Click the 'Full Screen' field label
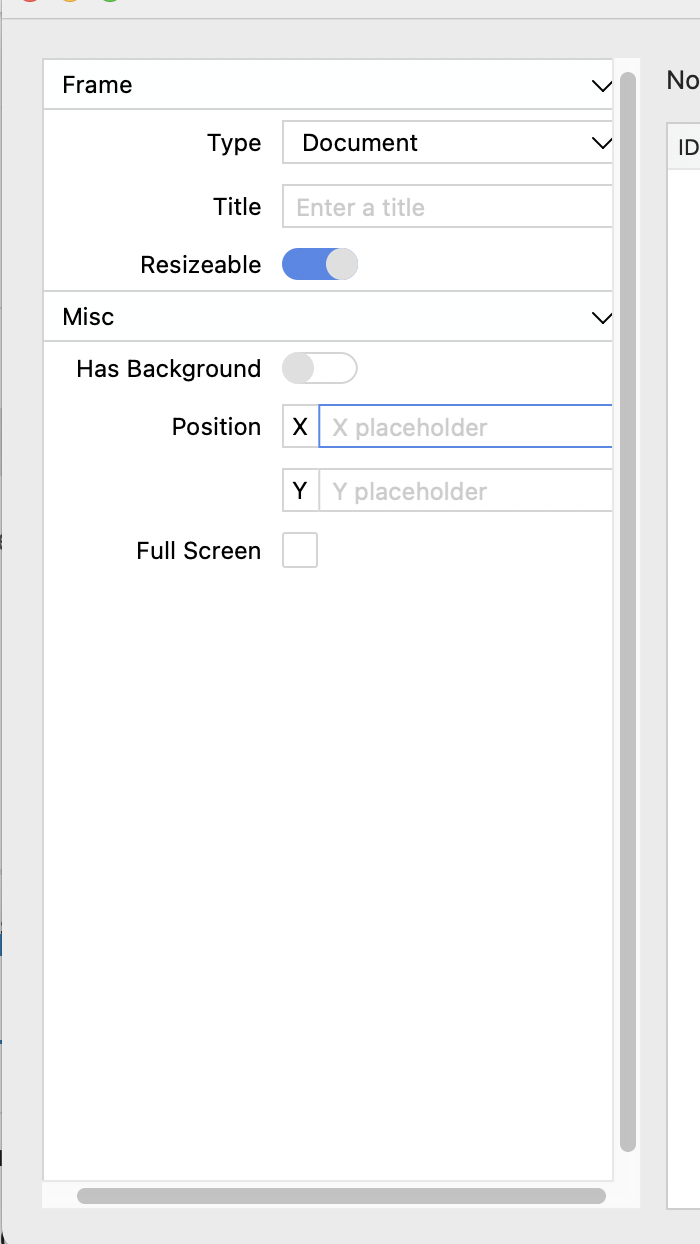The height and width of the screenshot is (1244, 700). [x=199, y=551]
